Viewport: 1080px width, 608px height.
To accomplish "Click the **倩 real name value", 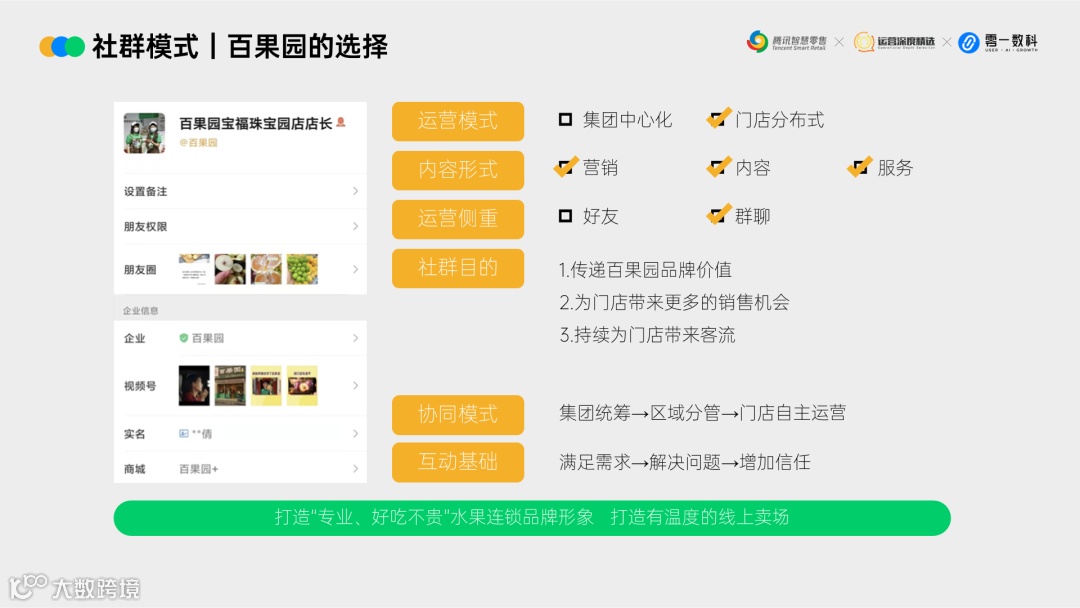I will pyautogui.click(x=202, y=434).
